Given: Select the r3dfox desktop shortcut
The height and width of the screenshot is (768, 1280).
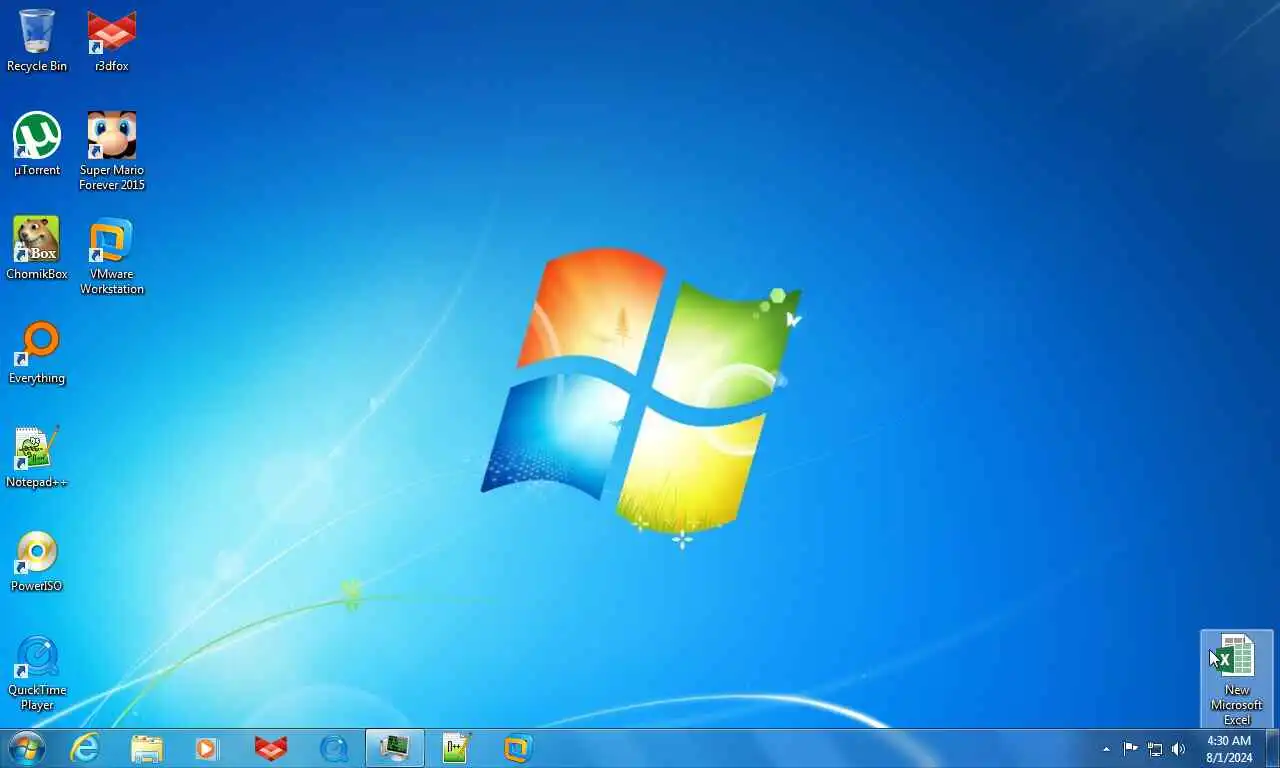Looking at the screenshot, I should pos(112,41).
